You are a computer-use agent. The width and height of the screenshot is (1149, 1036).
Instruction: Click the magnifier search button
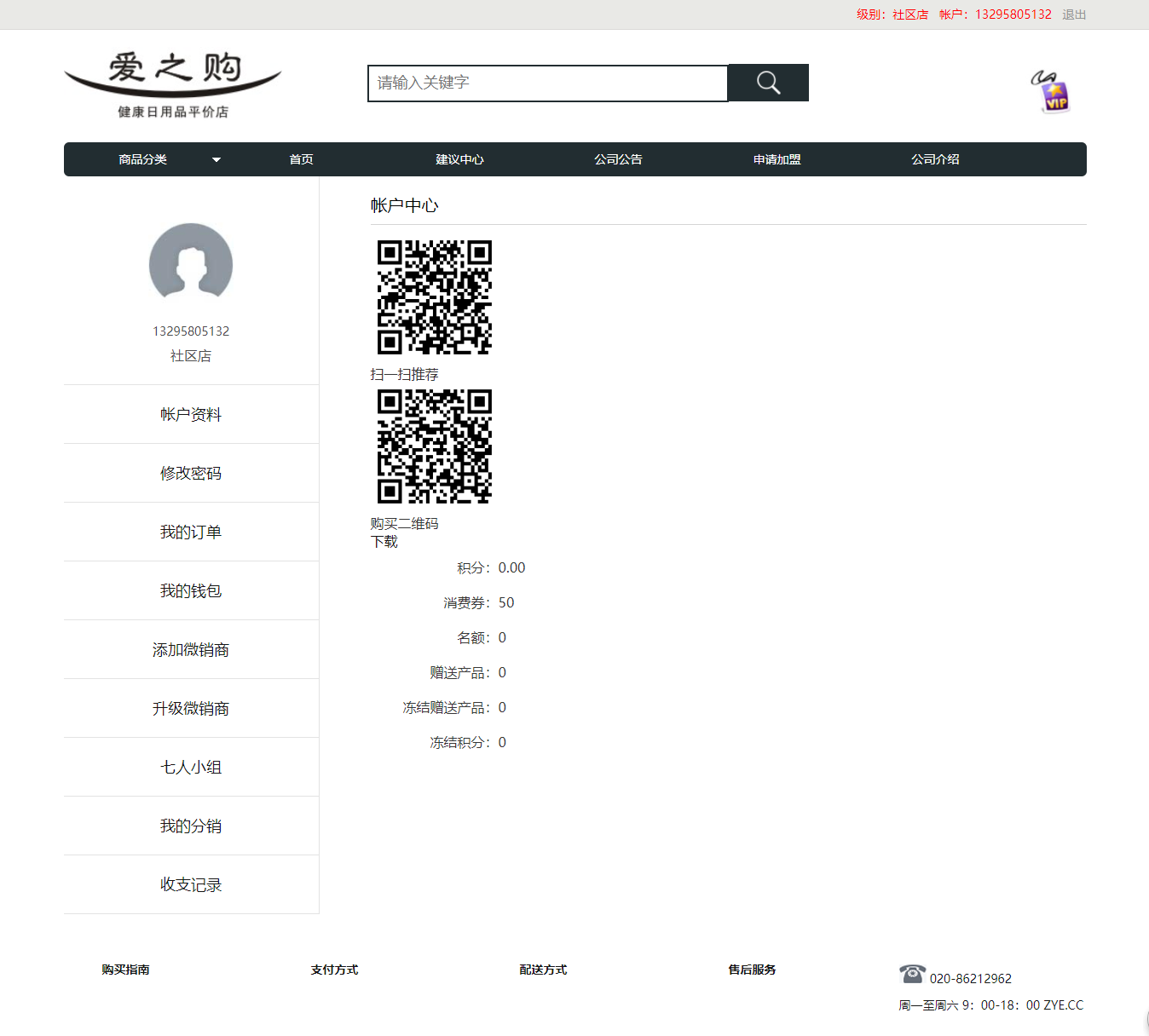768,83
